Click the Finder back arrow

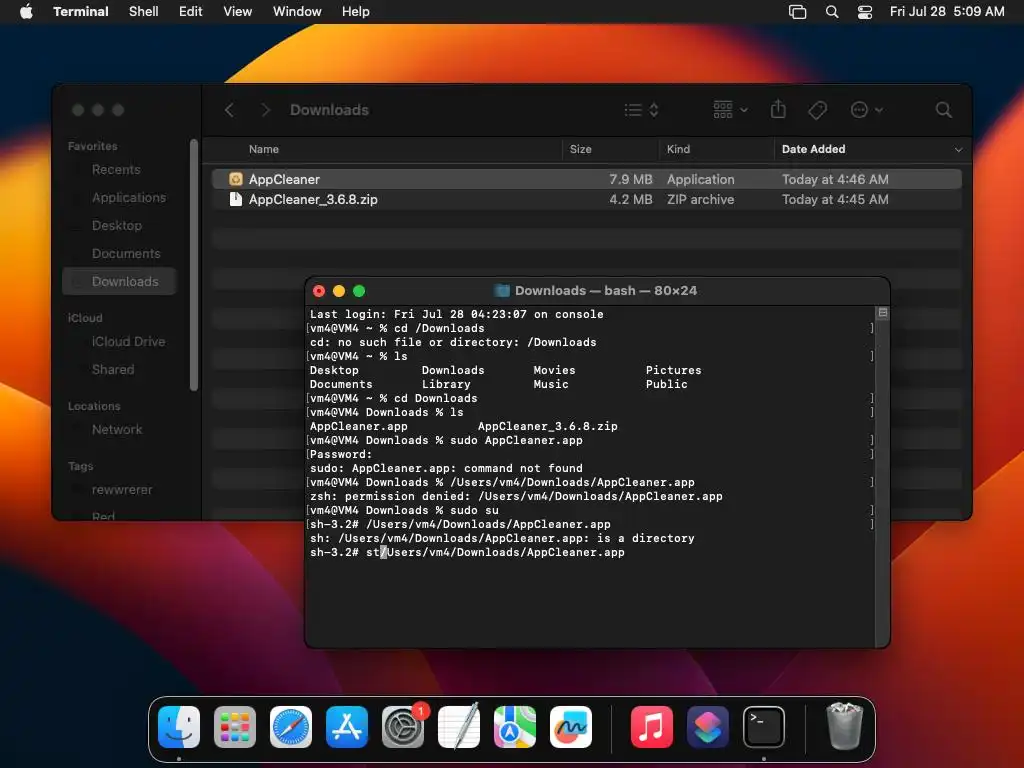coord(229,110)
